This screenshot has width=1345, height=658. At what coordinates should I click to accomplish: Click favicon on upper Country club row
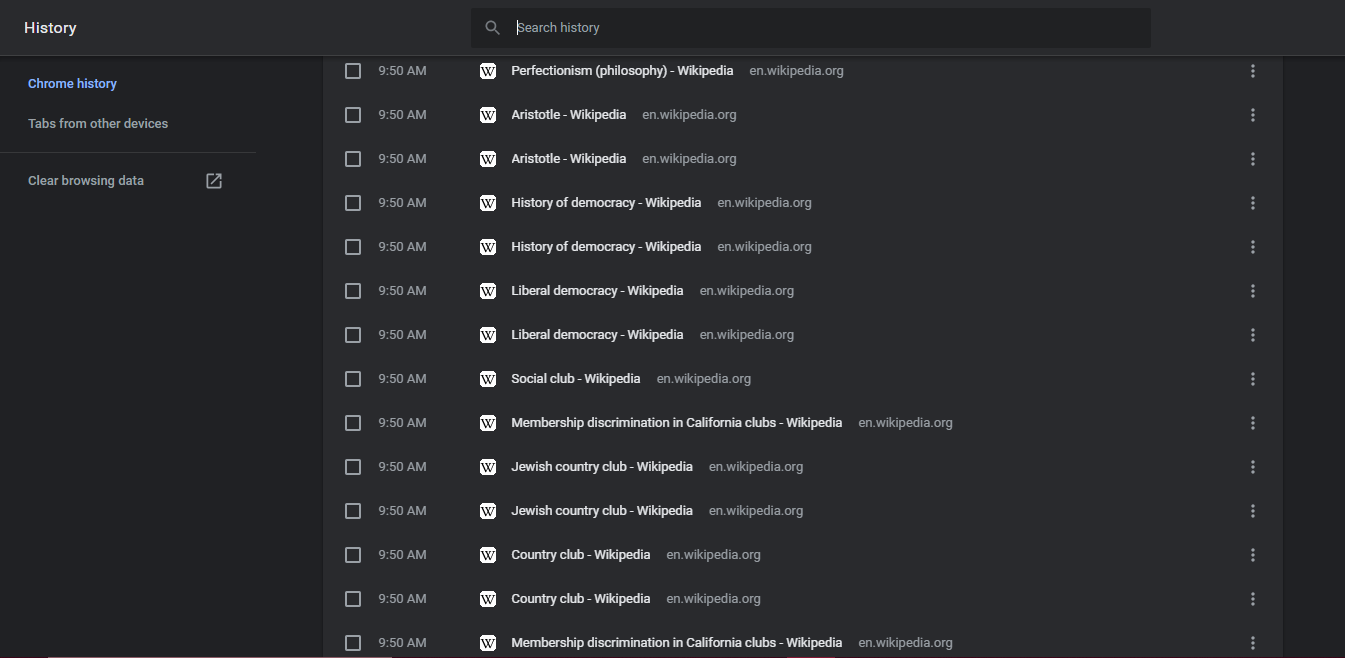(x=488, y=555)
